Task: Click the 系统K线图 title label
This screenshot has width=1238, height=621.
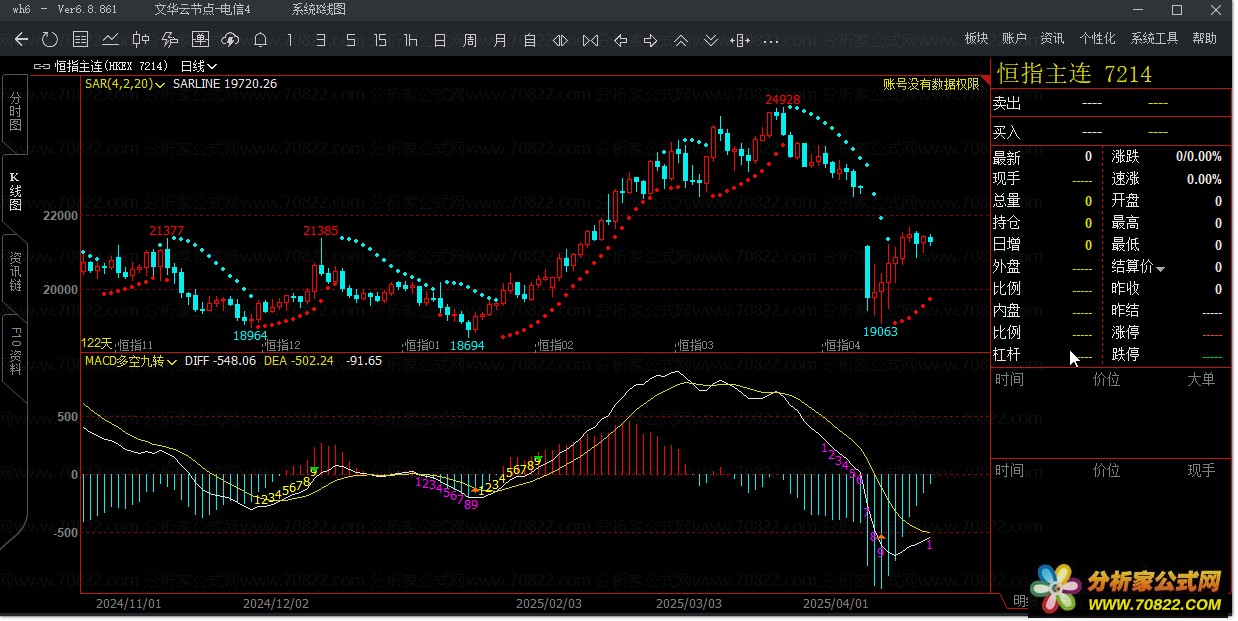Action: [x=319, y=9]
